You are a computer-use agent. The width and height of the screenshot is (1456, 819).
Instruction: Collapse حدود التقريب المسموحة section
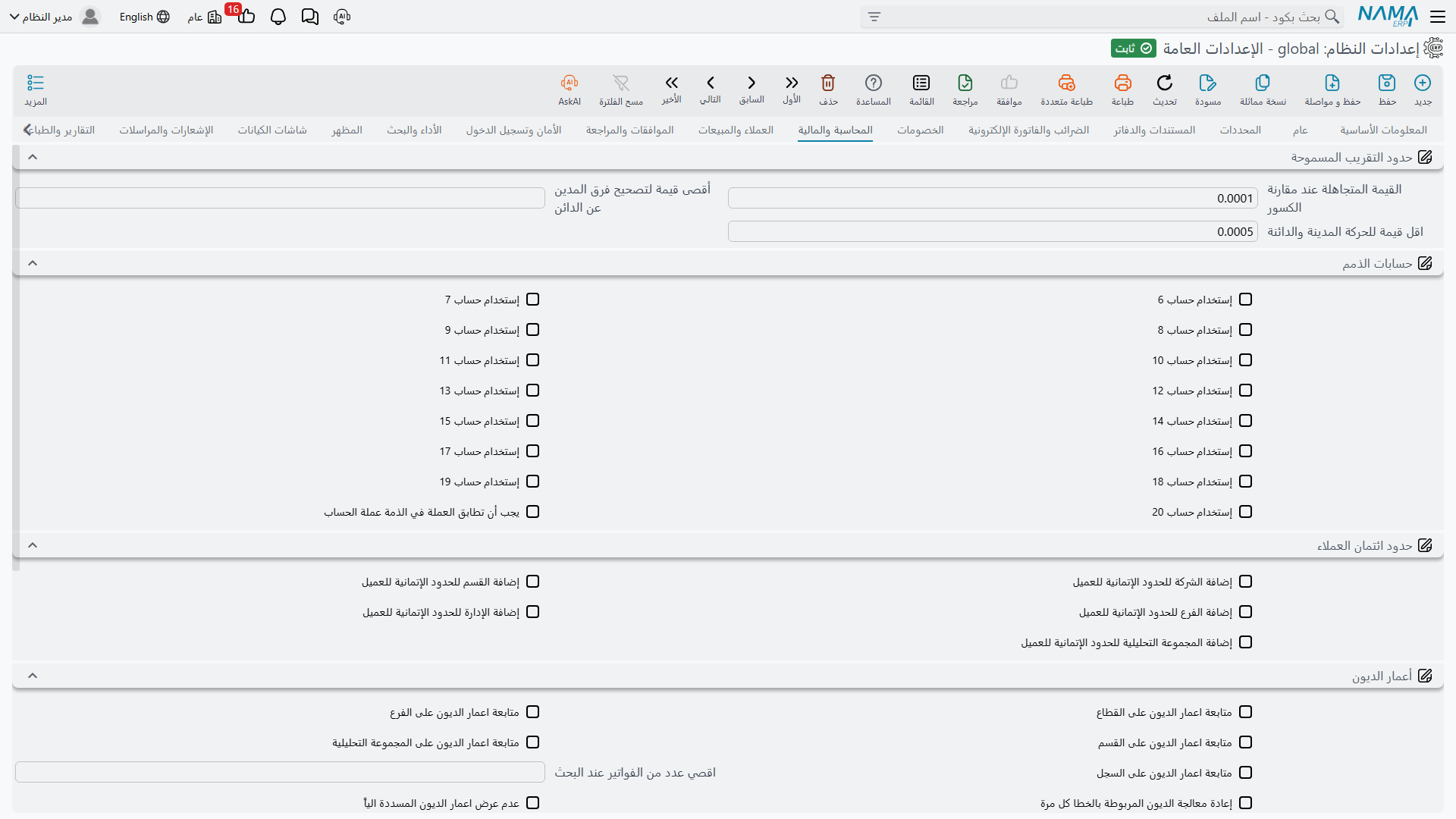(33, 157)
